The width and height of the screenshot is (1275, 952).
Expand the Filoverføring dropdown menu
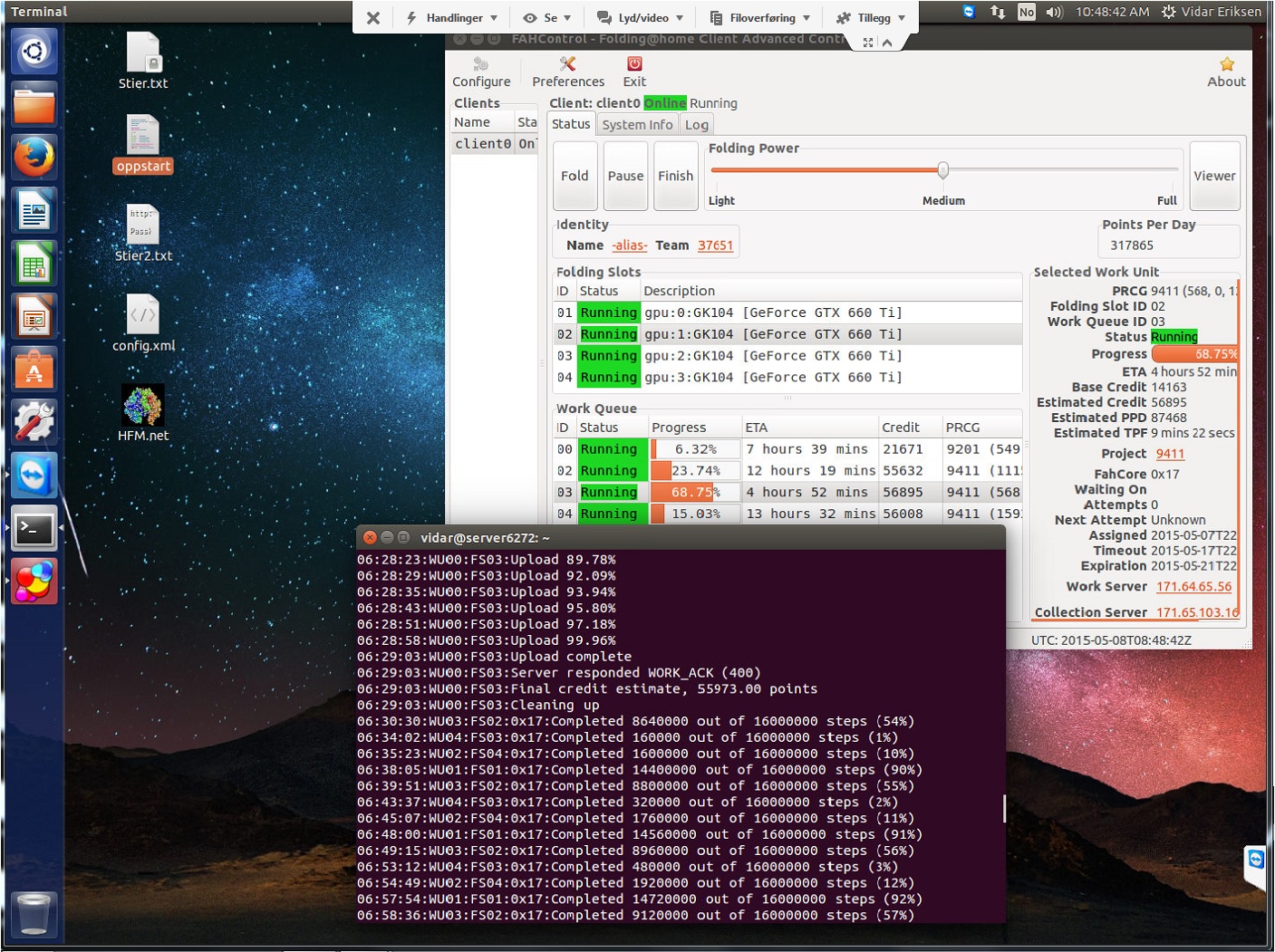[759, 18]
